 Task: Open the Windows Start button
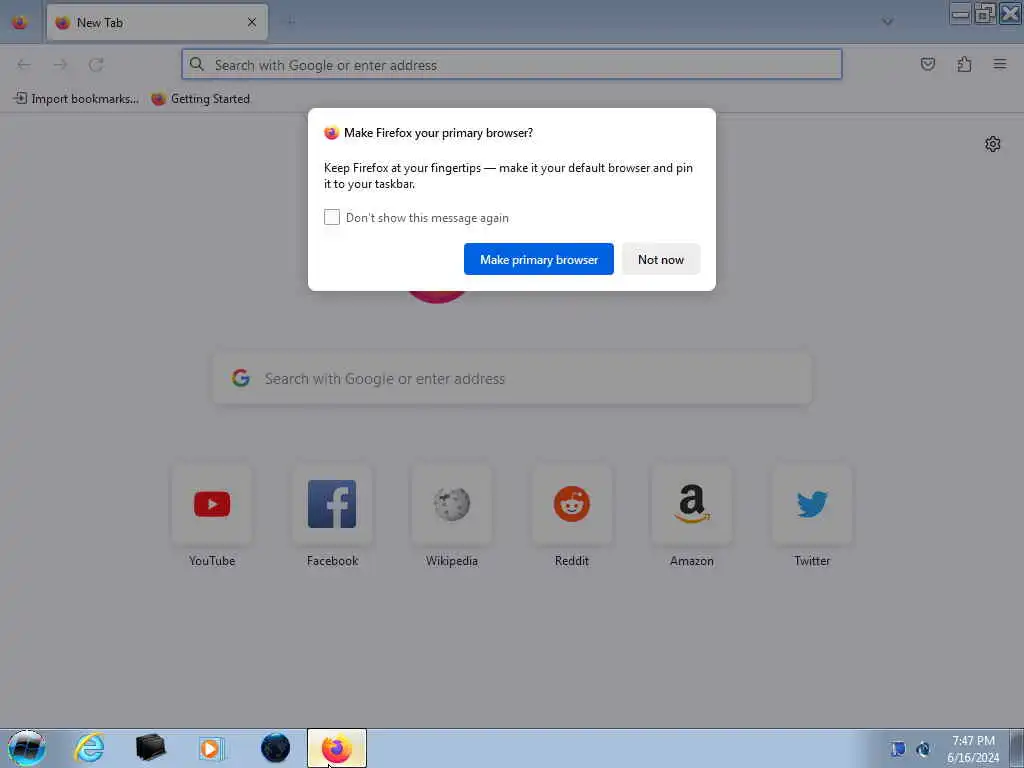point(27,748)
